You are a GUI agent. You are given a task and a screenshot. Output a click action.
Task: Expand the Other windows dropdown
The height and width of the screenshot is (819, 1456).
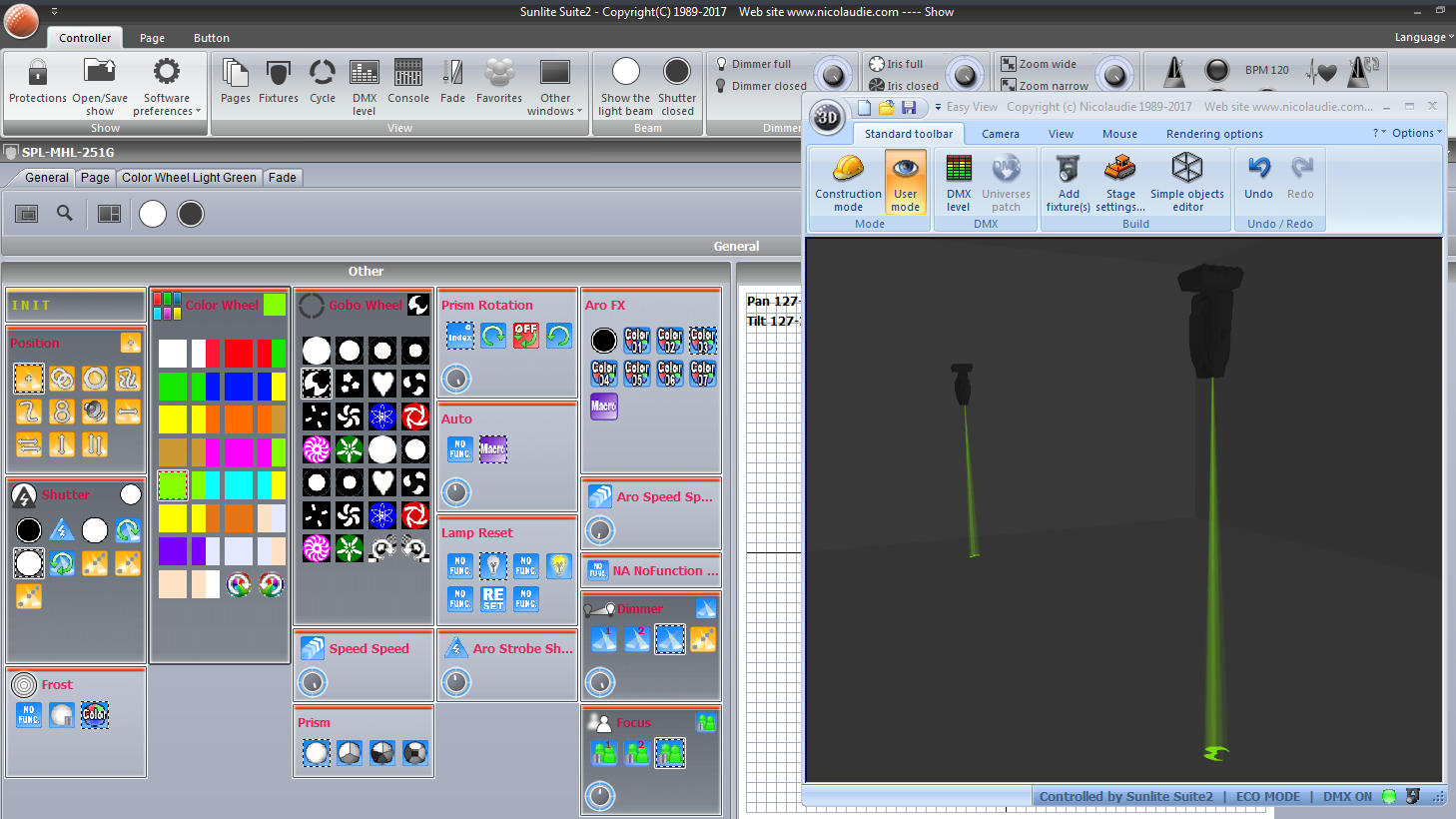pos(555,86)
